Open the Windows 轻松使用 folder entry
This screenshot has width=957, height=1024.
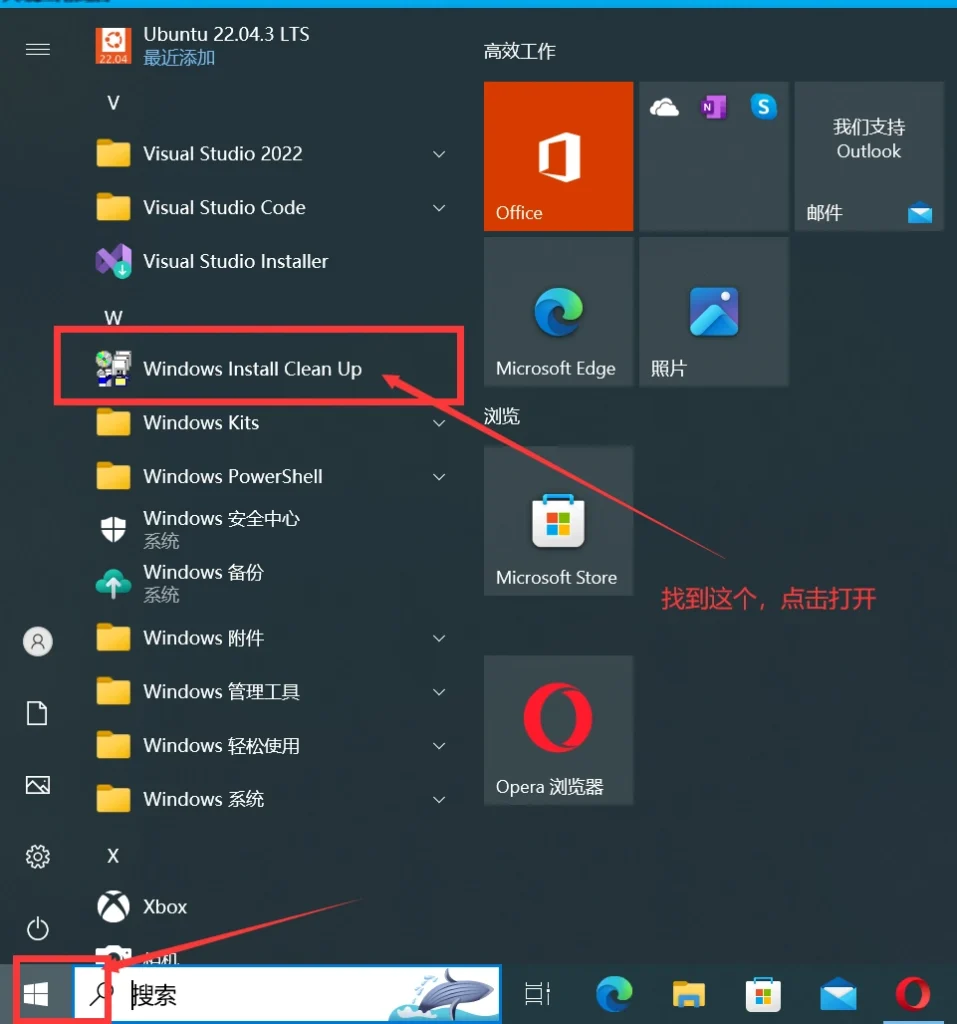point(272,746)
